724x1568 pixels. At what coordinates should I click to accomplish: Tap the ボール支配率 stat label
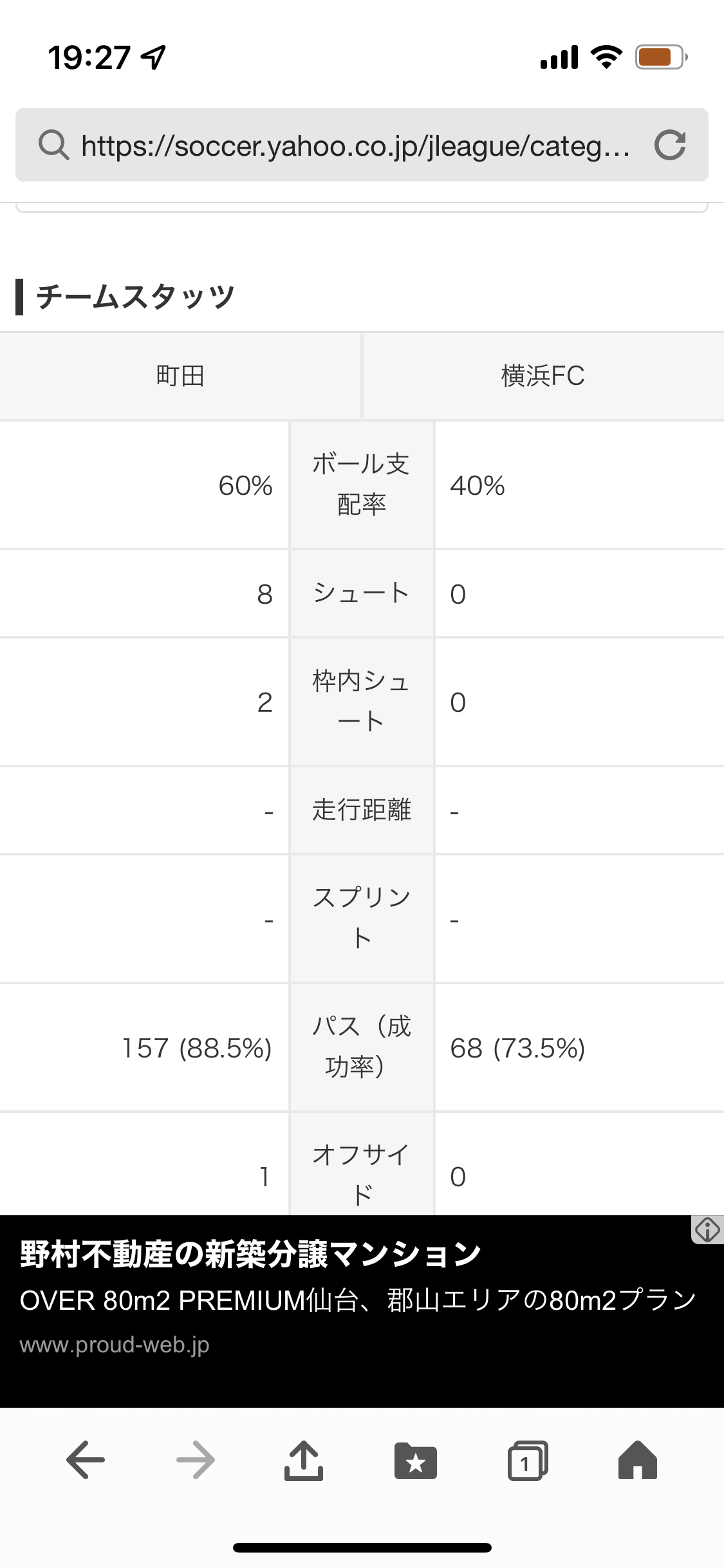pos(361,484)
